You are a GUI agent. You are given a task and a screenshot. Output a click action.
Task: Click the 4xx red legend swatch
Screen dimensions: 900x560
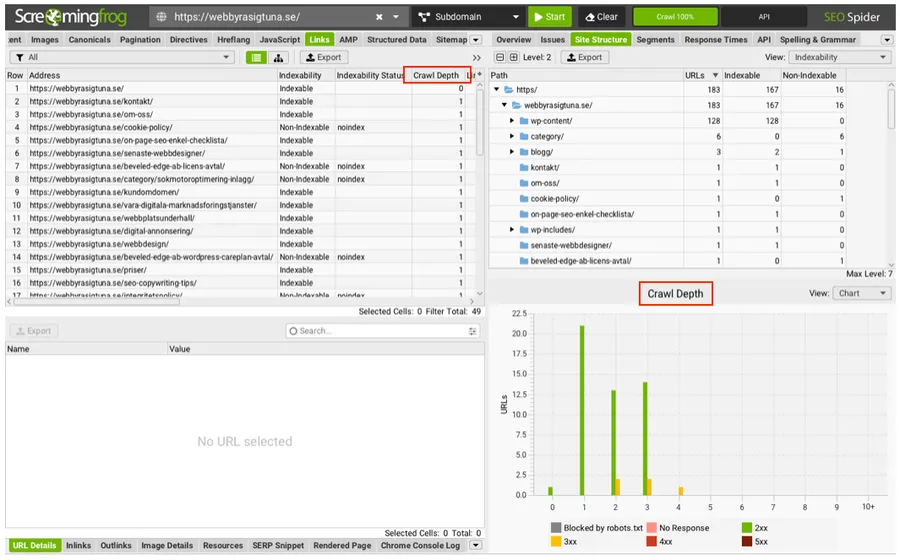coord(651,542)
